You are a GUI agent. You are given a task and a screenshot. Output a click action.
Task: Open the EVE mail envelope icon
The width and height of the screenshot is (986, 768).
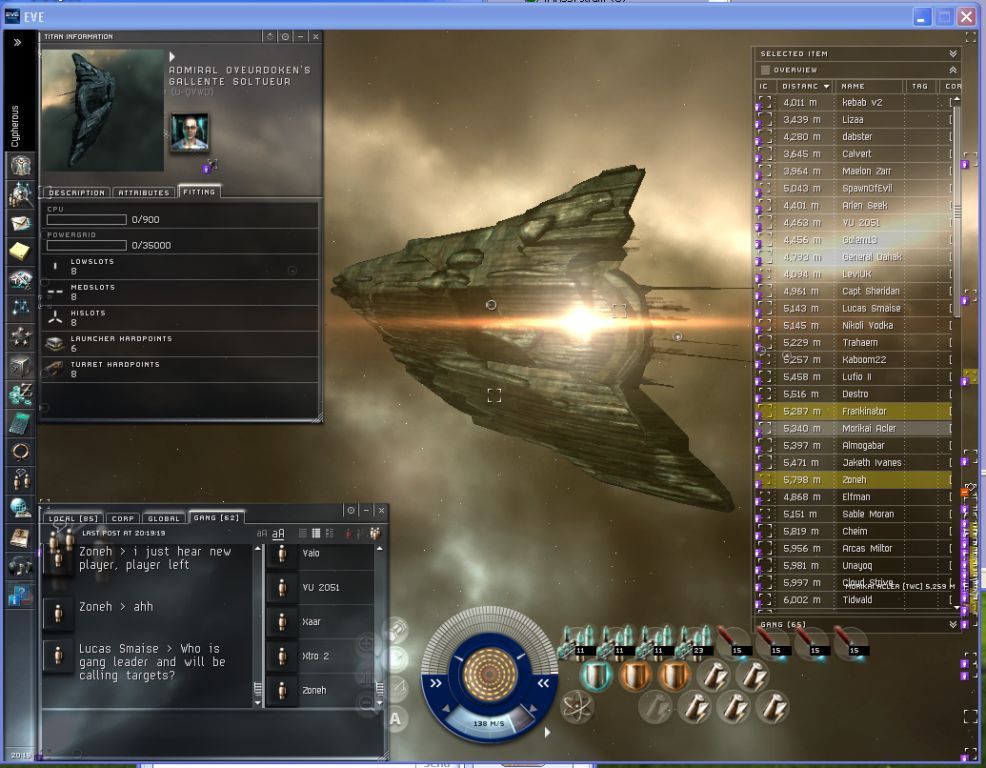[x=21, y=223]
